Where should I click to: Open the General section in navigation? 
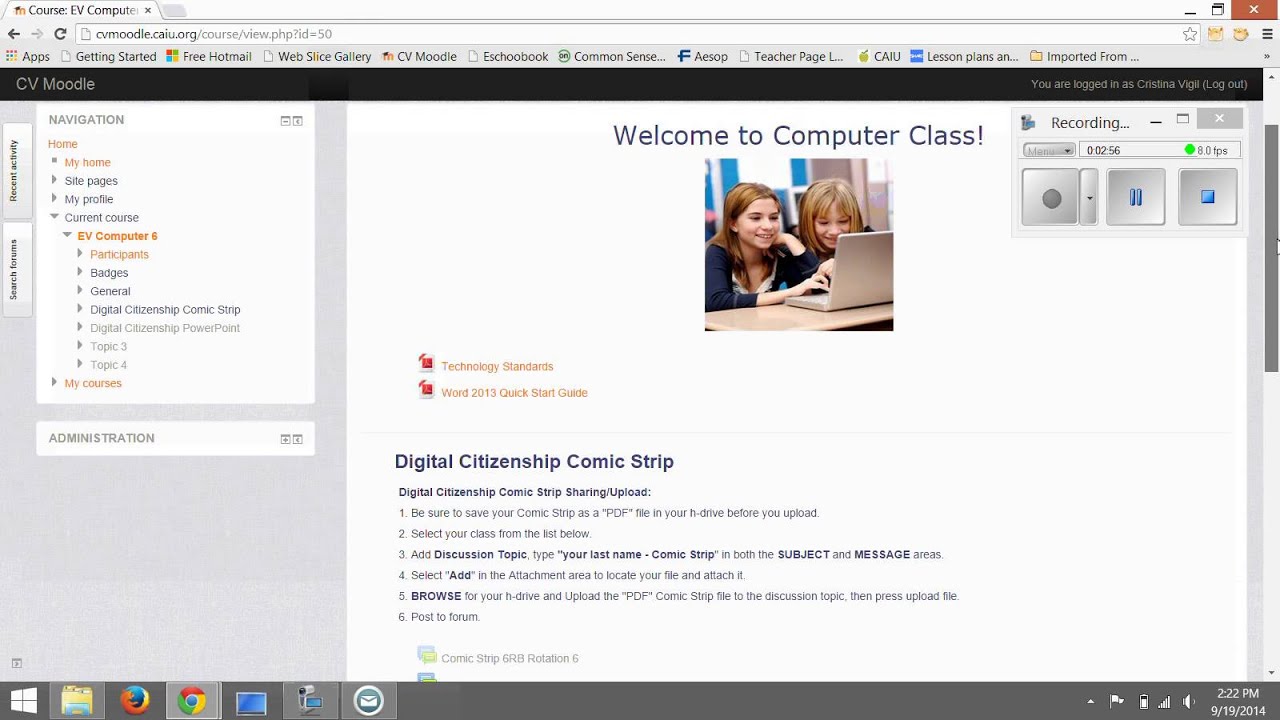pos(110,291)
